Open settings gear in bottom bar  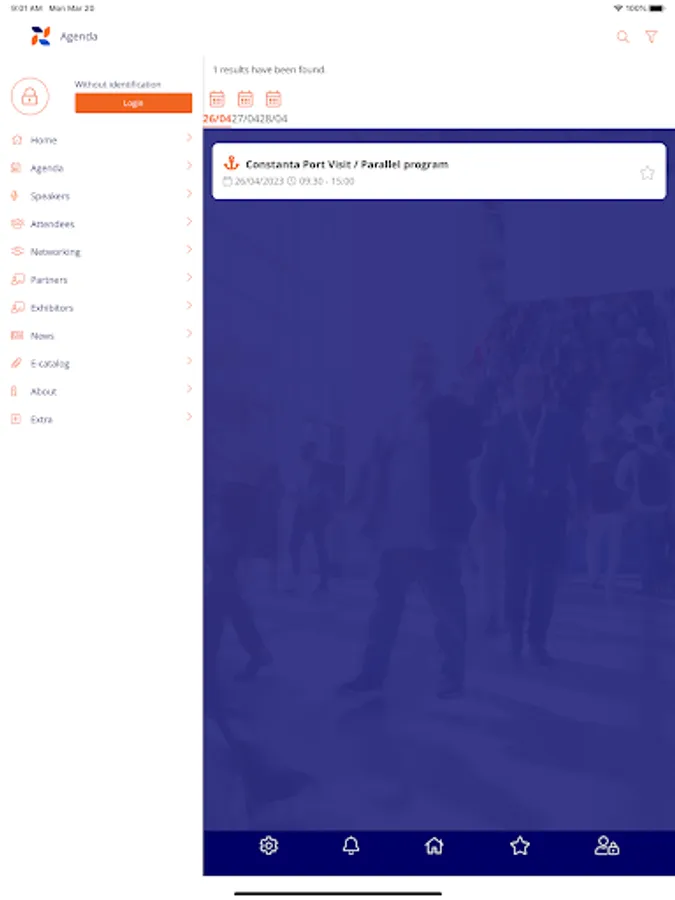(x=269, y=845)
